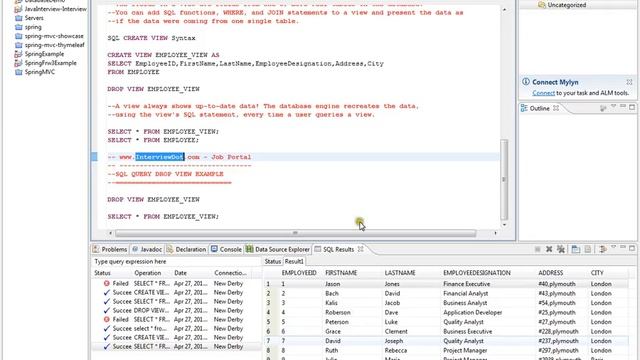Image resolution: width=640 pixels, height=360 pixels.
Task: Close the SQL Results tab
Action: pyautogui.click(x=360, y=249)
